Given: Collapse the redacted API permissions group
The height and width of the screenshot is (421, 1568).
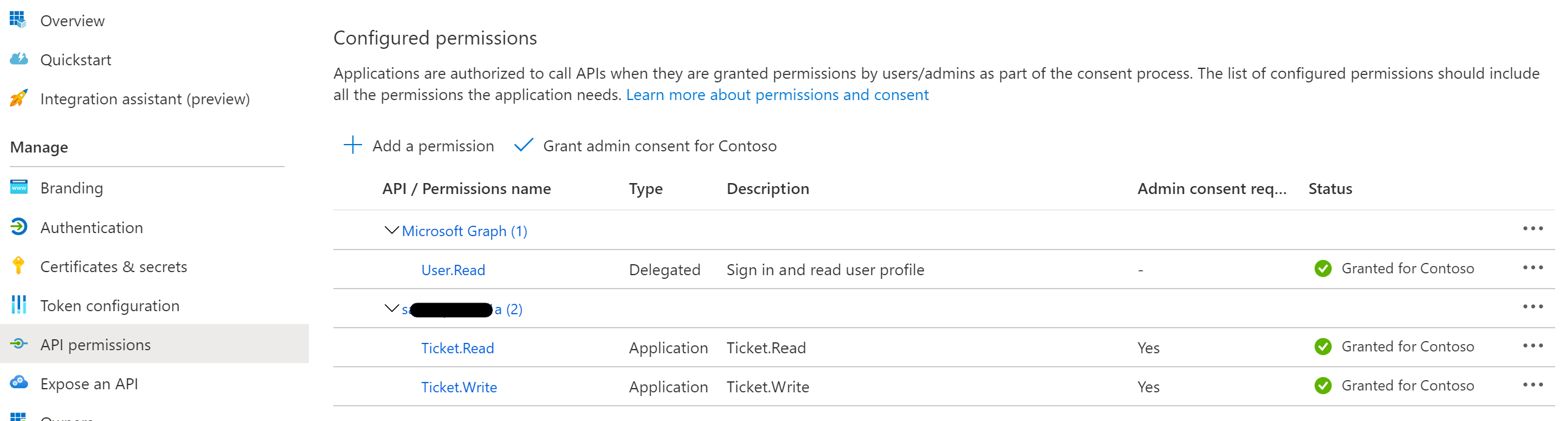Looking at the screenshot, I should [391, 309].
